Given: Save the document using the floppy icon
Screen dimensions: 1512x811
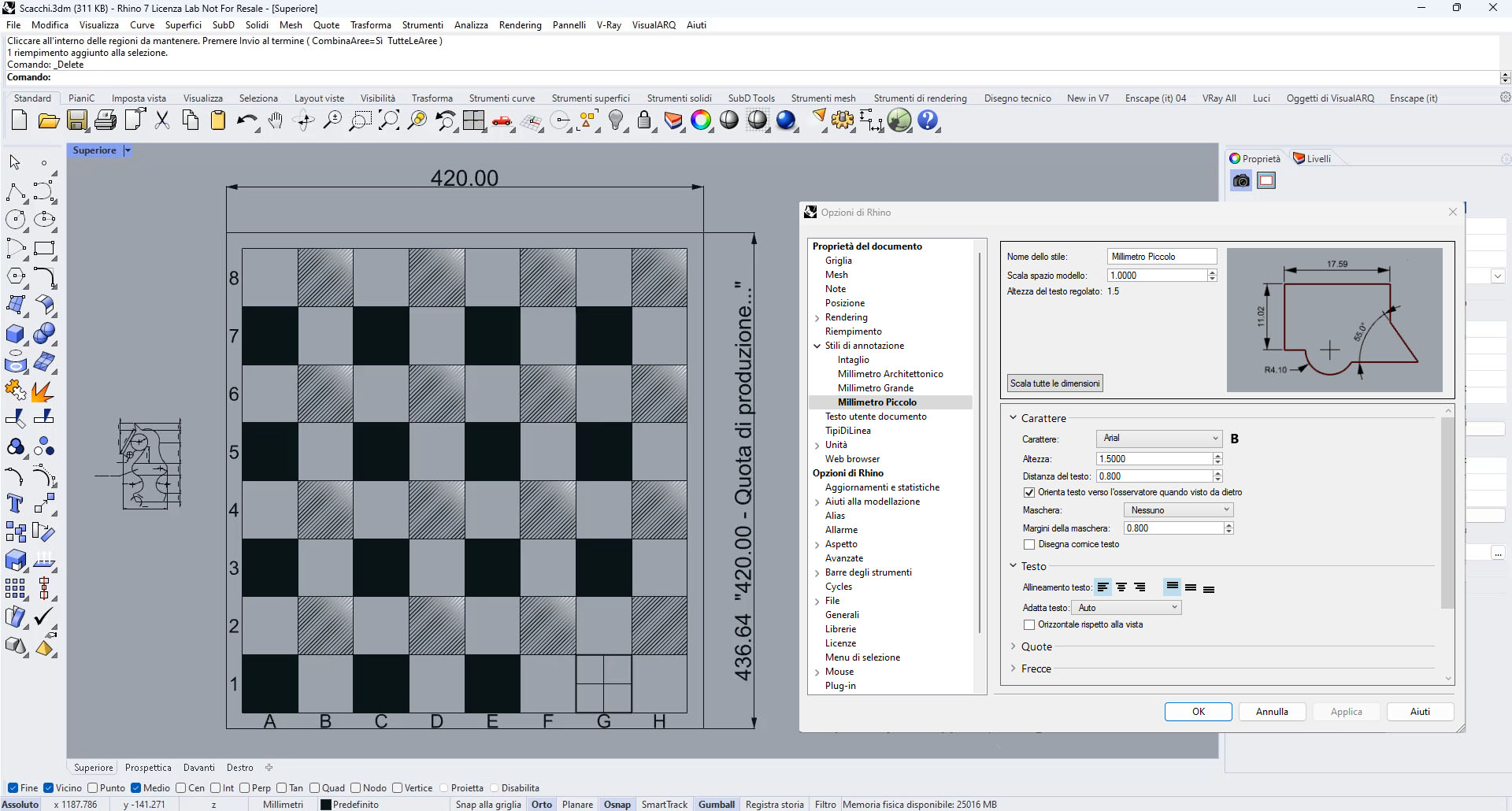Looking at the screenshot, I should click(77, 120).
